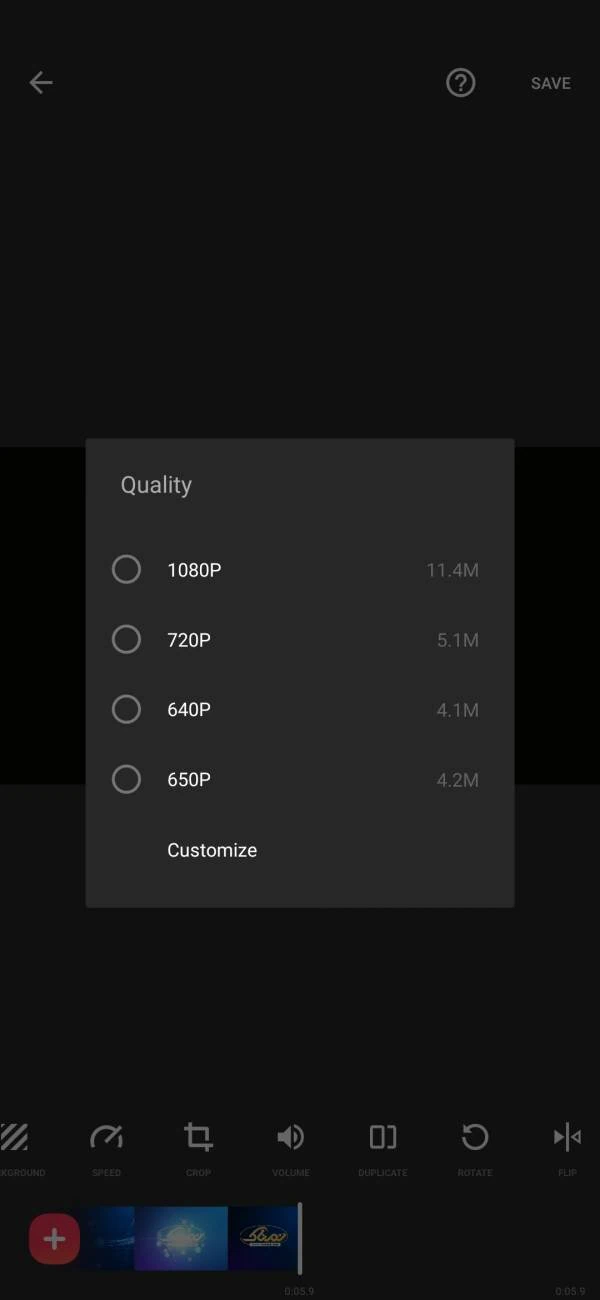Open the help question mark icon
600x1300 pixels.
coord(460,83)
